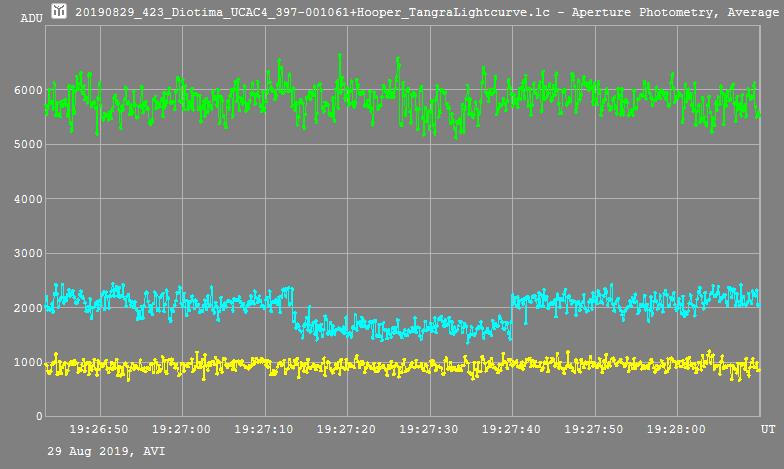Click the 19:27:20 time label
This screenshot has width=784, height=469.
point(346,429)
